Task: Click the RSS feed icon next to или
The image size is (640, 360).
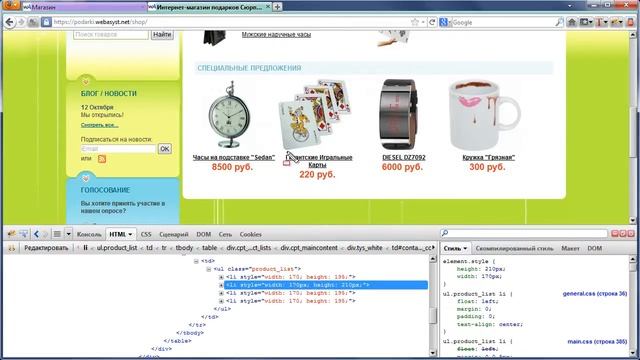Action: coord(102,159)
